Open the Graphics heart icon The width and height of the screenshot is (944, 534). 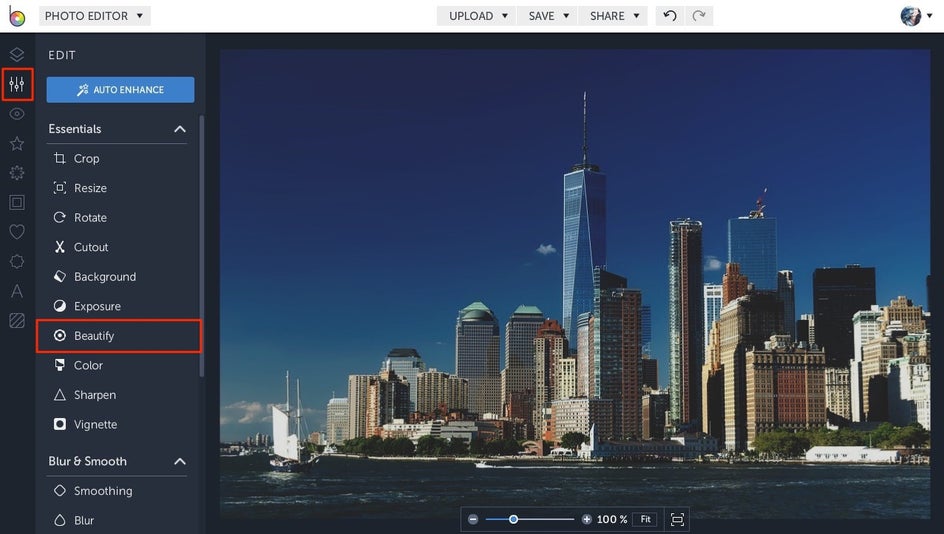coord(17,232)
